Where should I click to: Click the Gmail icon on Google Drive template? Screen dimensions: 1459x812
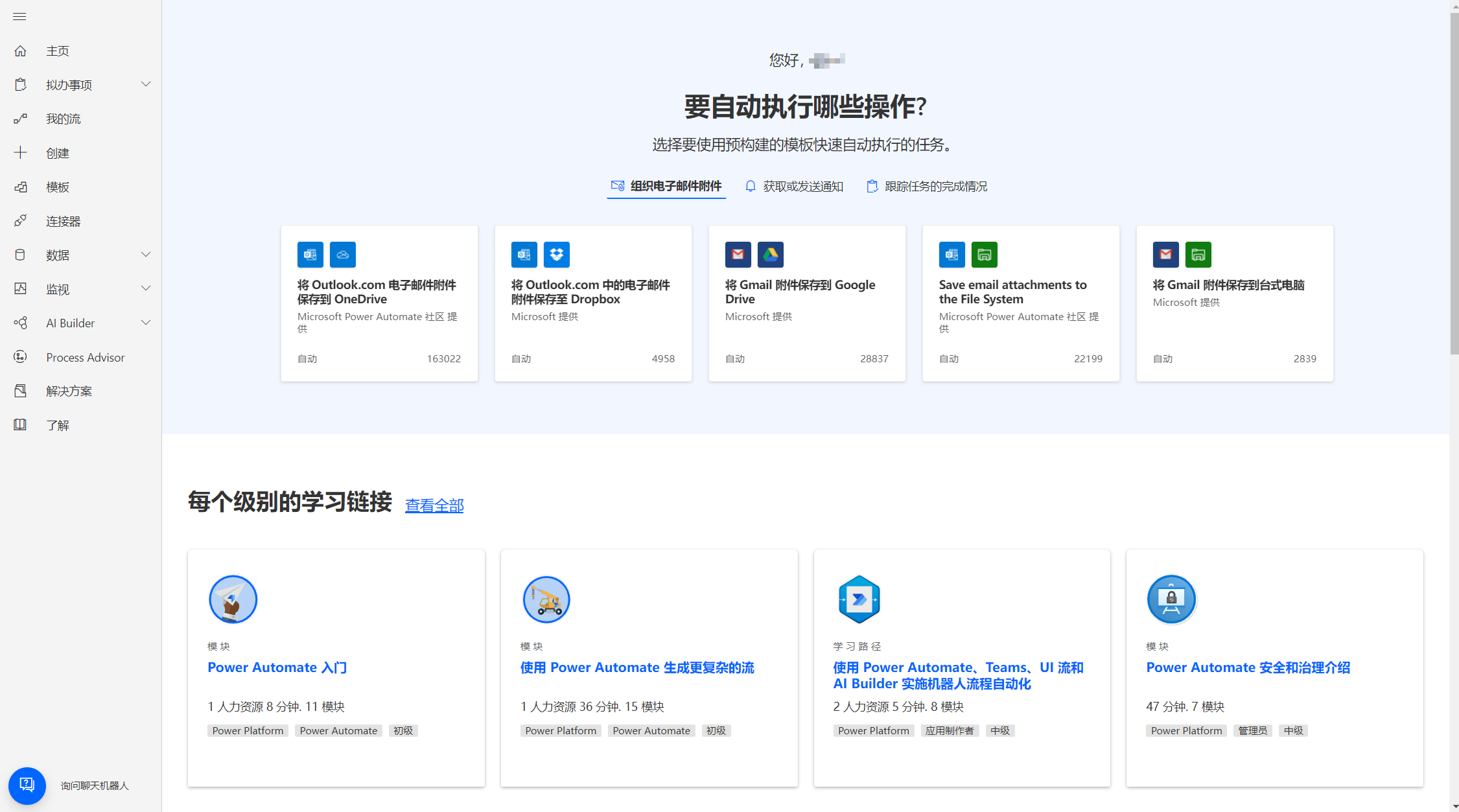click(738, 254)
